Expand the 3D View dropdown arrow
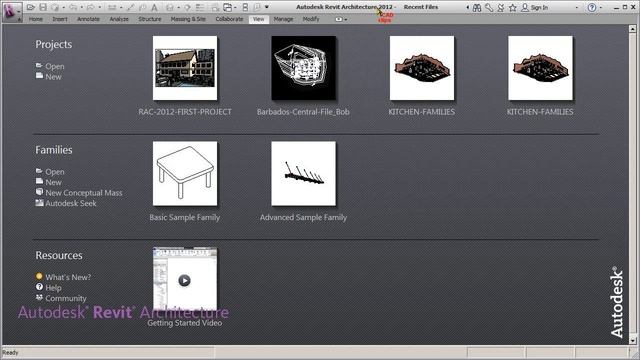Viewport: 640px width, 360px height. 178,7
